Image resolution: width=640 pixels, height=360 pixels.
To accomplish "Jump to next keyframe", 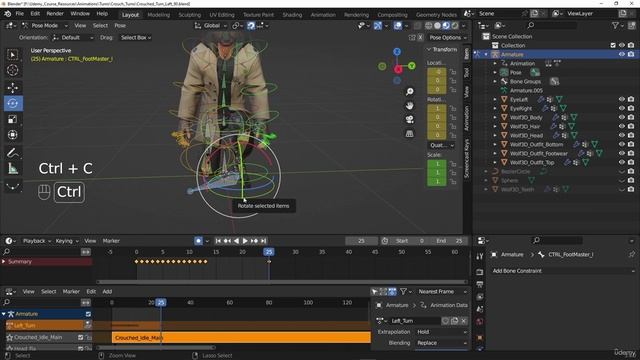I will [x=254, y=241].
